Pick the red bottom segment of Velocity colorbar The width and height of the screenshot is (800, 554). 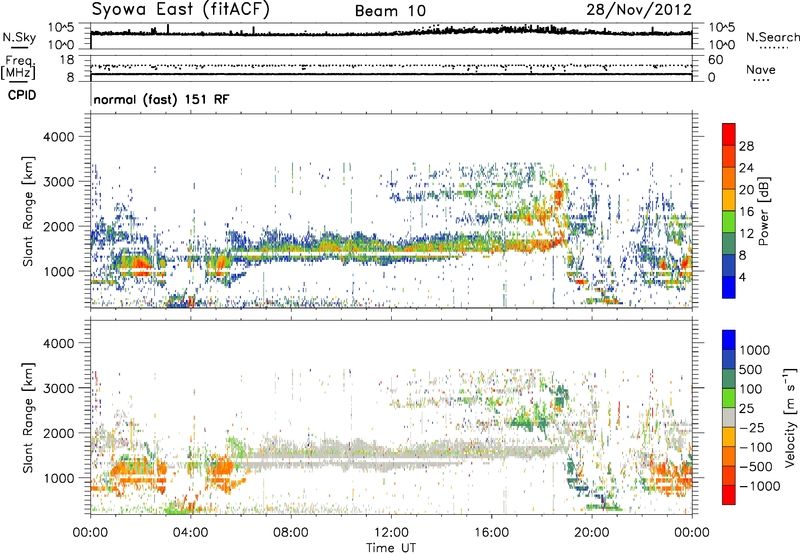729,495
